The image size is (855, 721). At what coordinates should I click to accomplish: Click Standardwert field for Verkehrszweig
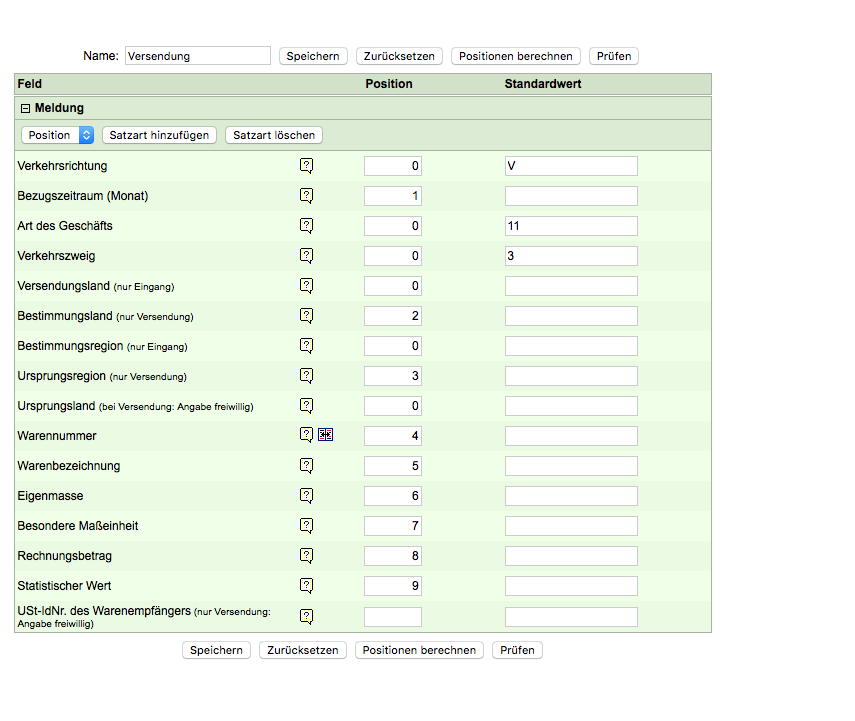point(570,256)
